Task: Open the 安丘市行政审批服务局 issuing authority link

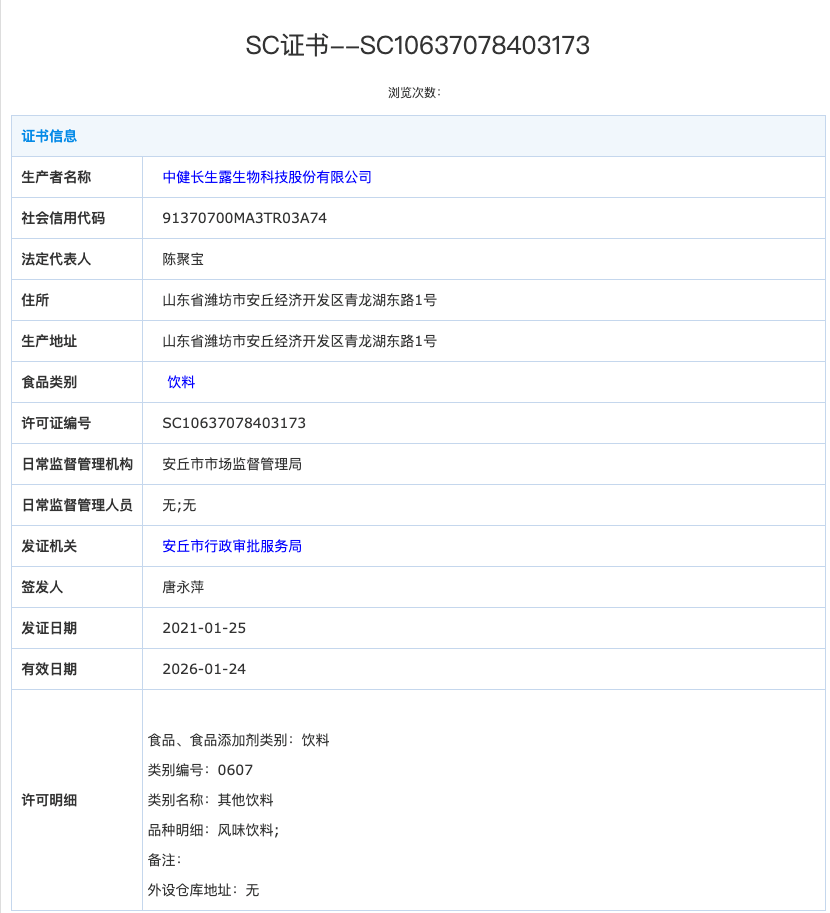Action: pos(234,546)
